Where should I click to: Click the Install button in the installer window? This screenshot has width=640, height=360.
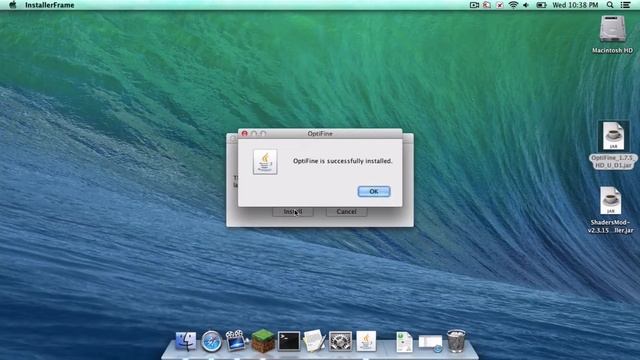[293, 212]
